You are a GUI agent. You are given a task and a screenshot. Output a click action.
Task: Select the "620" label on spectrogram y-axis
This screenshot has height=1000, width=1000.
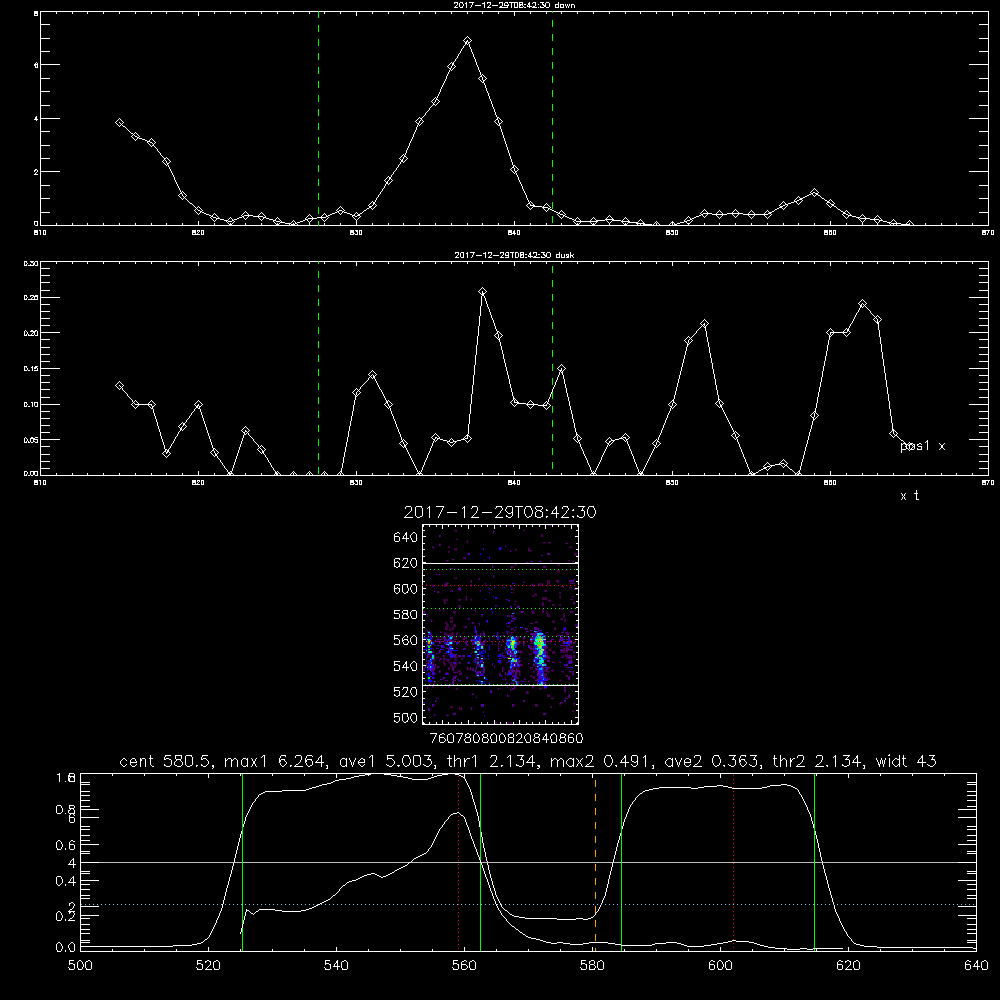406,563
